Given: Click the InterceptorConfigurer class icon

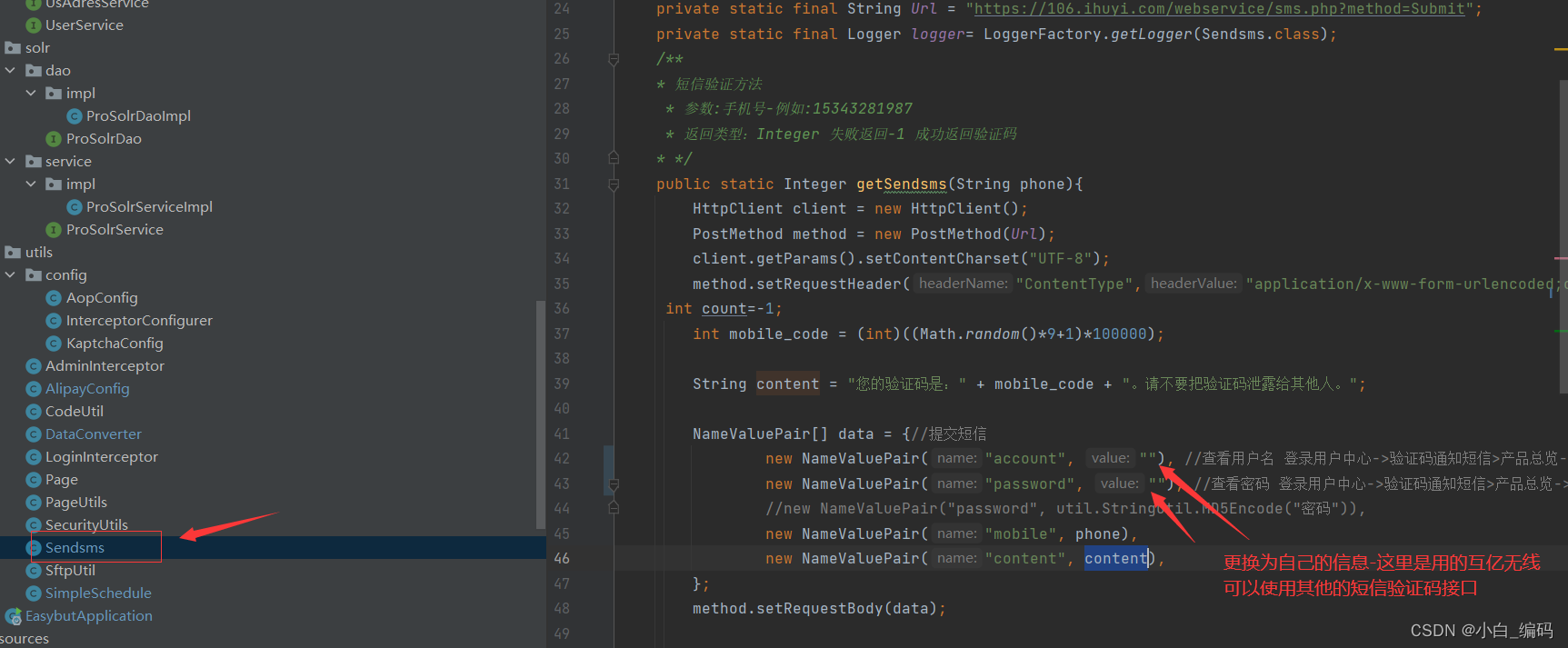Looking at the screenshot, I should [x=54, y=321].
